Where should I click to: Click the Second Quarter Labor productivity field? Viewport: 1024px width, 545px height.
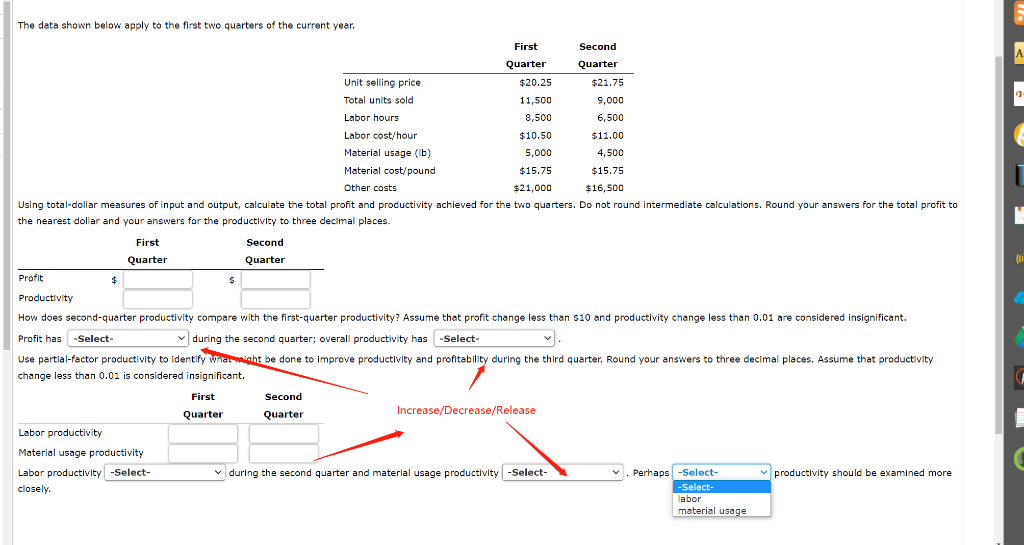pyautogui.click(x=283, y=433)
